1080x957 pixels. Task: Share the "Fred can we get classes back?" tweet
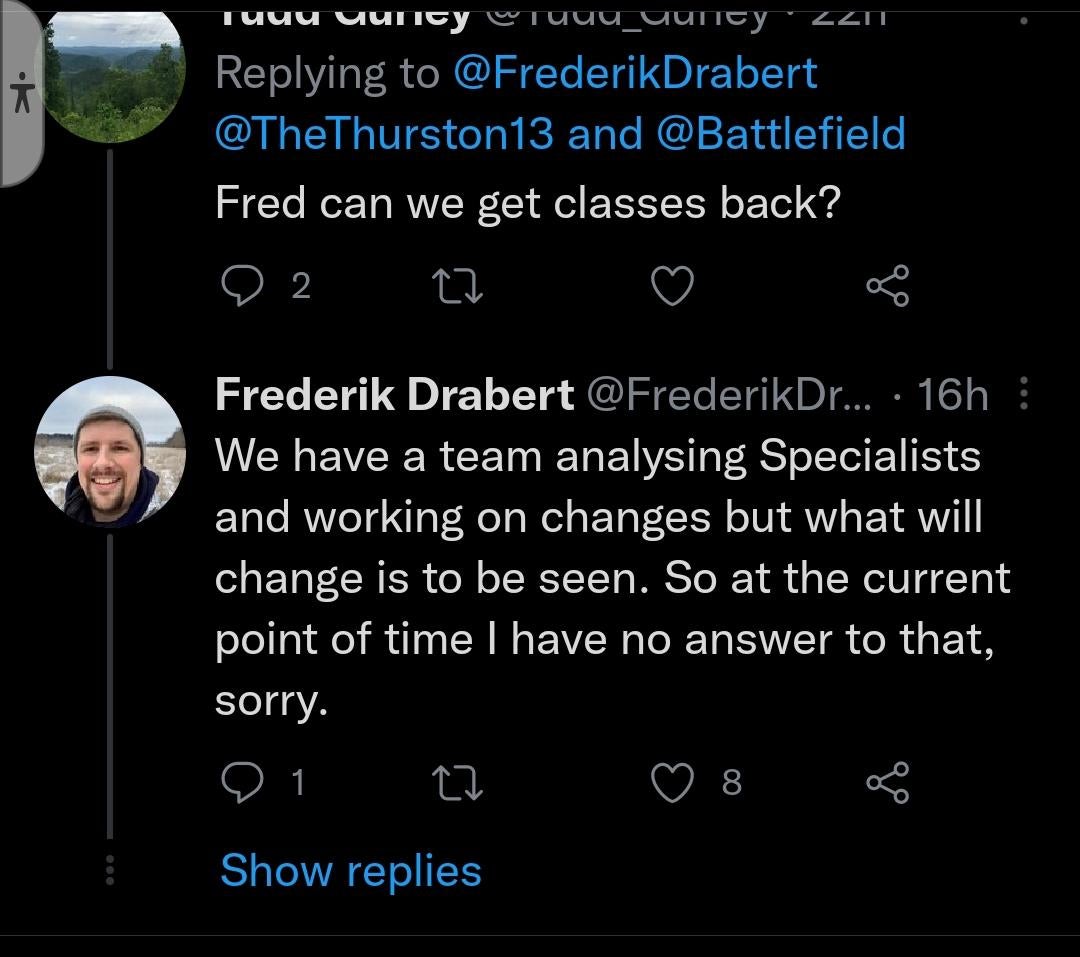(888, 287)
